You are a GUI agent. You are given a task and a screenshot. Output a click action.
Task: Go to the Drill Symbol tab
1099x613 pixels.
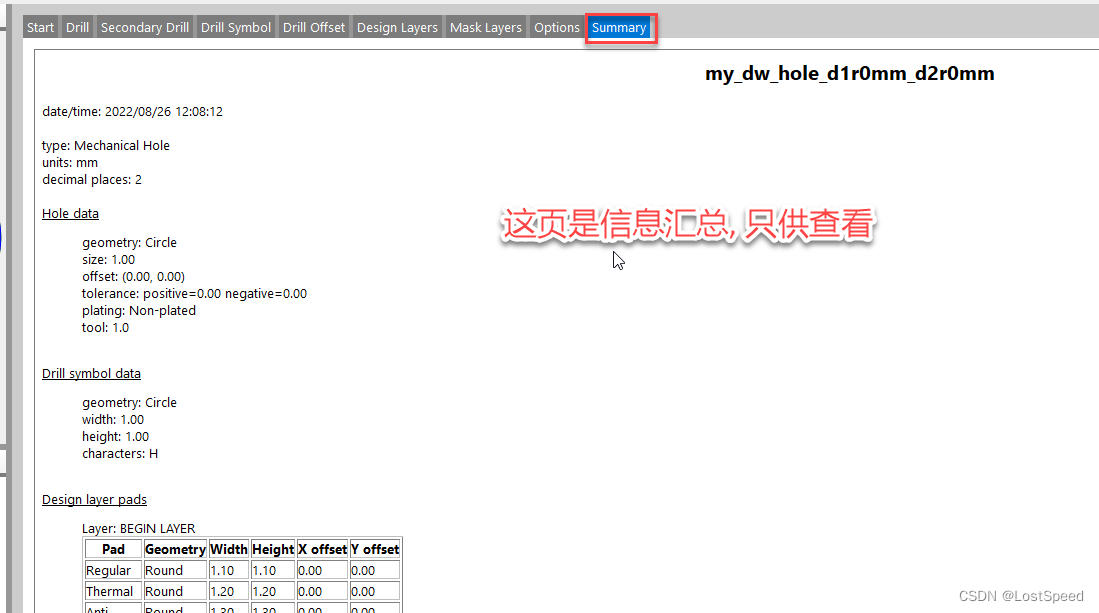click(236, 27)
